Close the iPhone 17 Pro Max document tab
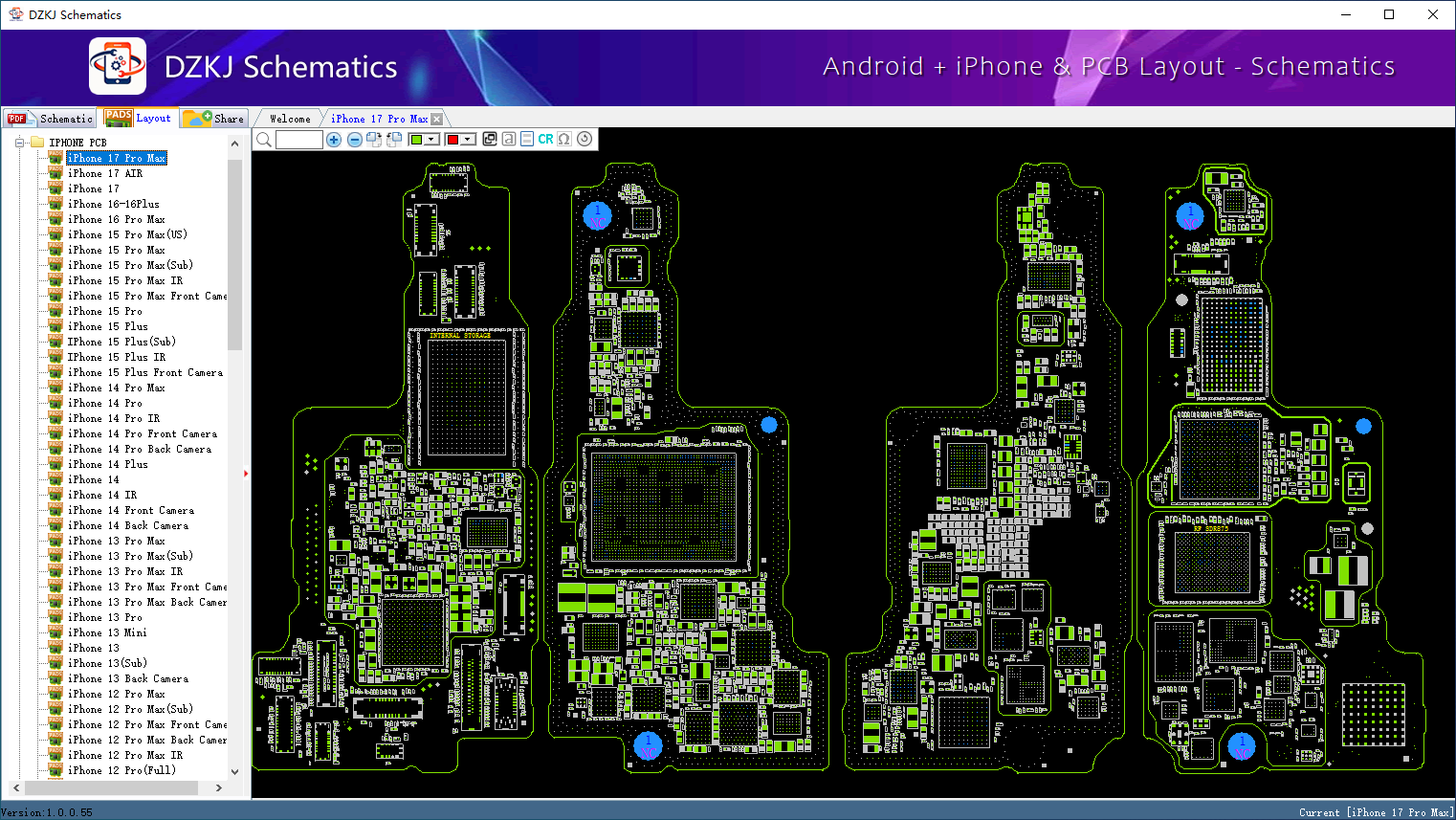Screen dimensions: 1456x820 437,119
